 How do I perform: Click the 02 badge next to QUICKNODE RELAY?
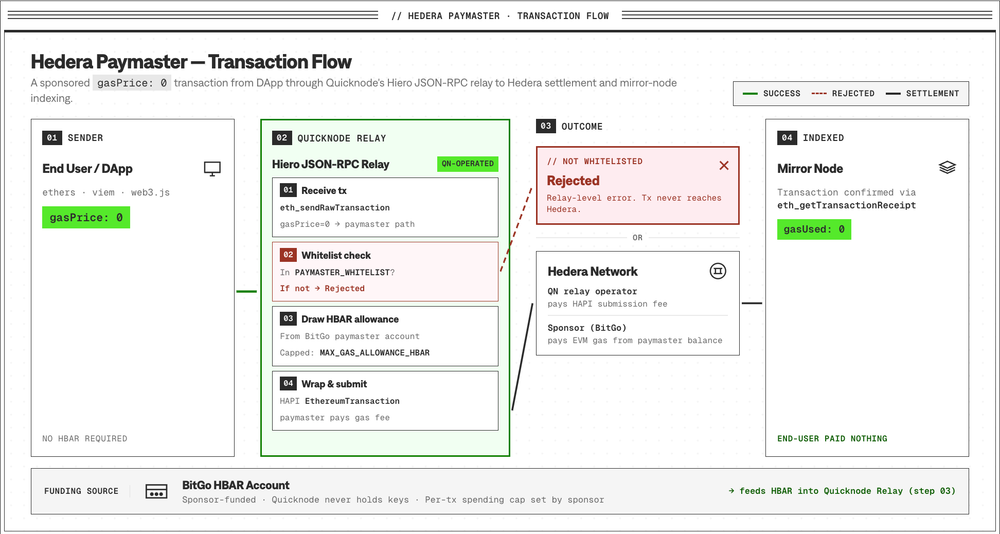coord(281,138)
